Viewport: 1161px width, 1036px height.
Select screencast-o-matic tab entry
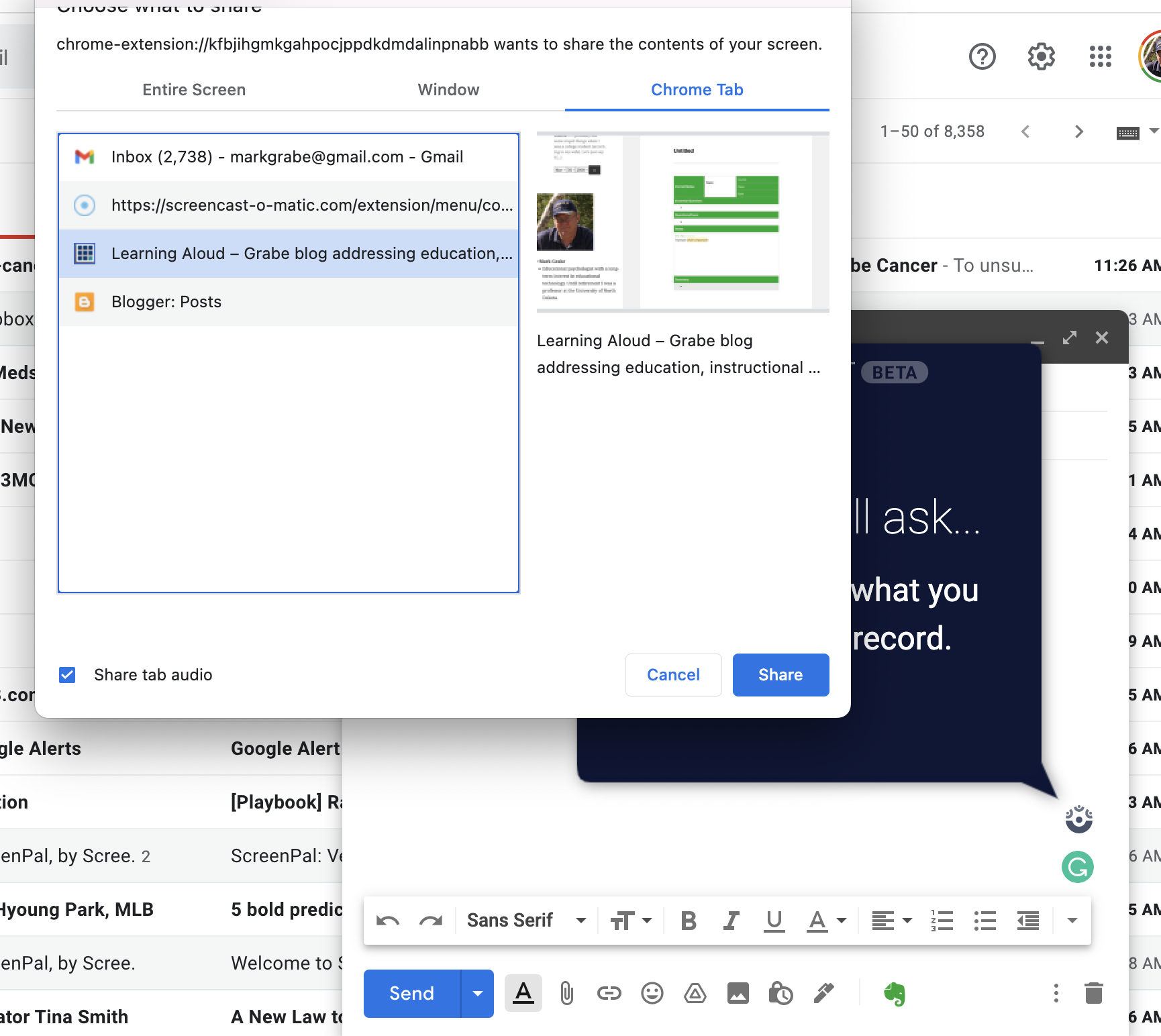tap(289, 205)
